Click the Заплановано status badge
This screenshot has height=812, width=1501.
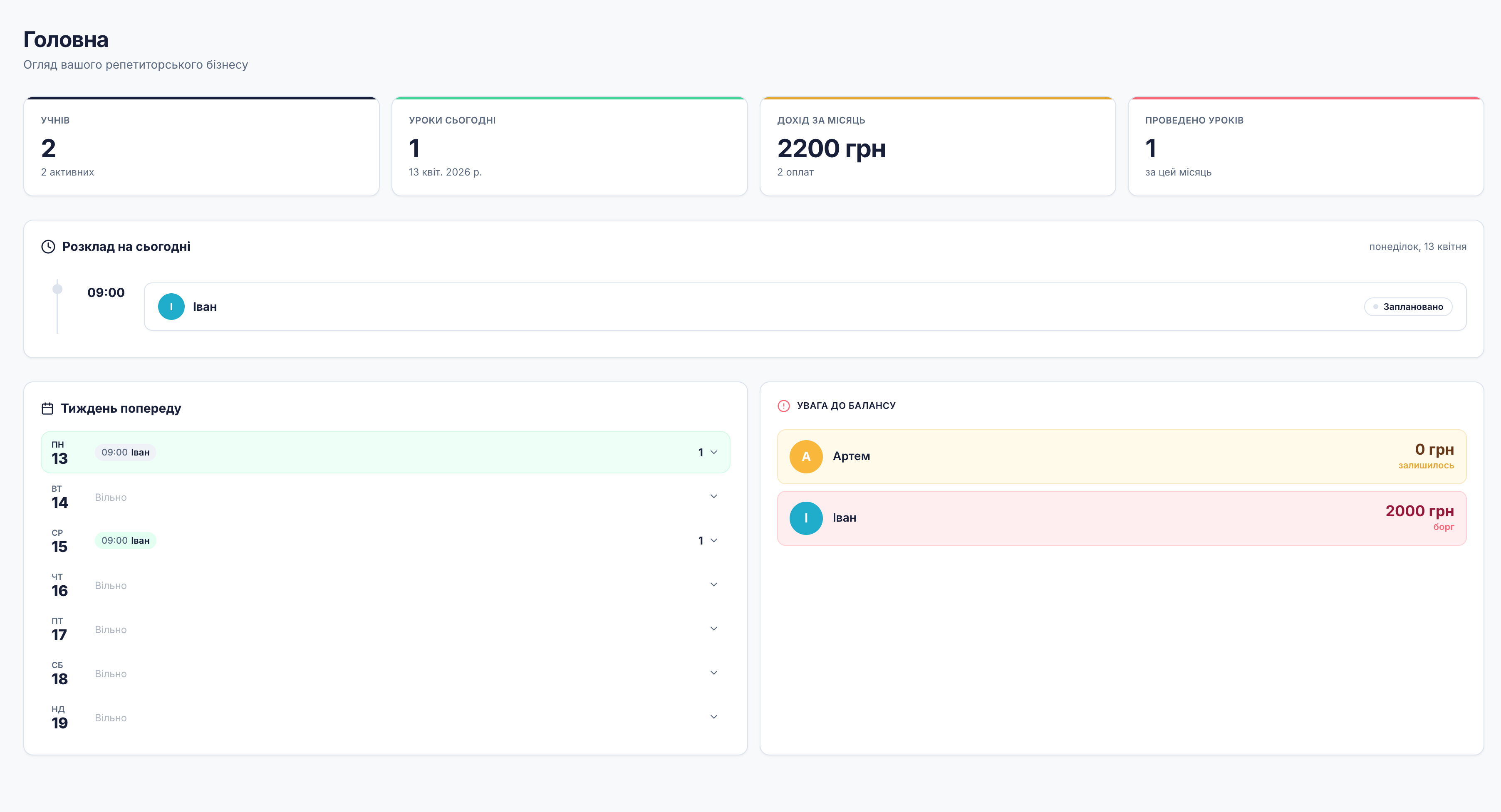[1408, 307]
